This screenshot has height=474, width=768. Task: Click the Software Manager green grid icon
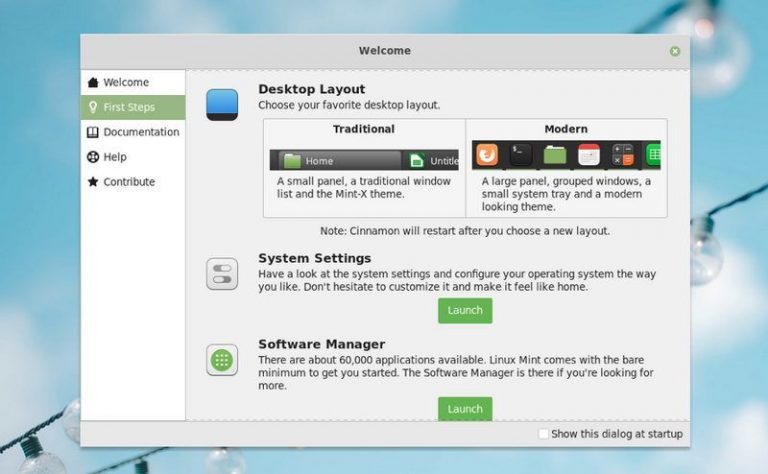[x=222, y=360]
